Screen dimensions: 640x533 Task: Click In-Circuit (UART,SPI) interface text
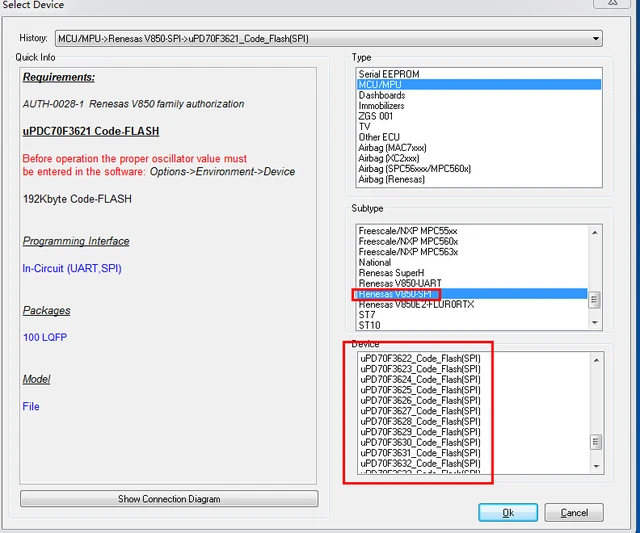pos(72,269)
